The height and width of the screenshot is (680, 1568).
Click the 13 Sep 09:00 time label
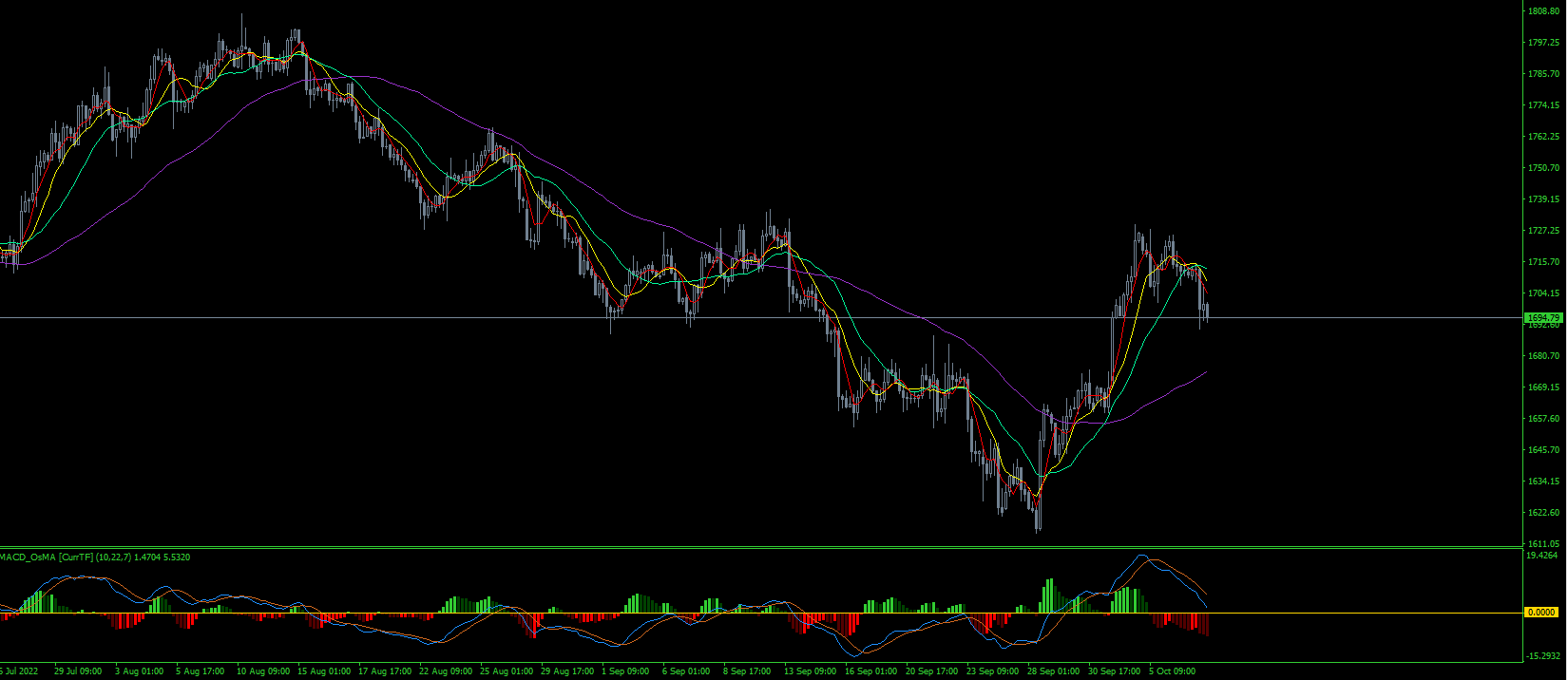811,671
